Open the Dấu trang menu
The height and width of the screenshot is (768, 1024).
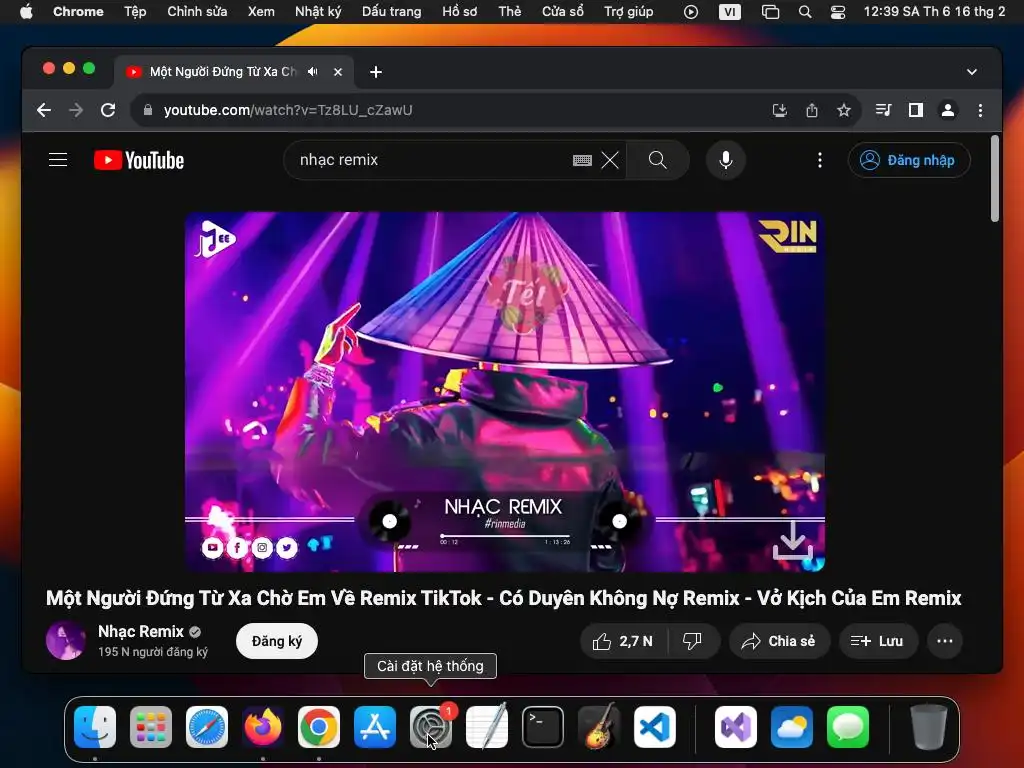(x=391, y=12)
